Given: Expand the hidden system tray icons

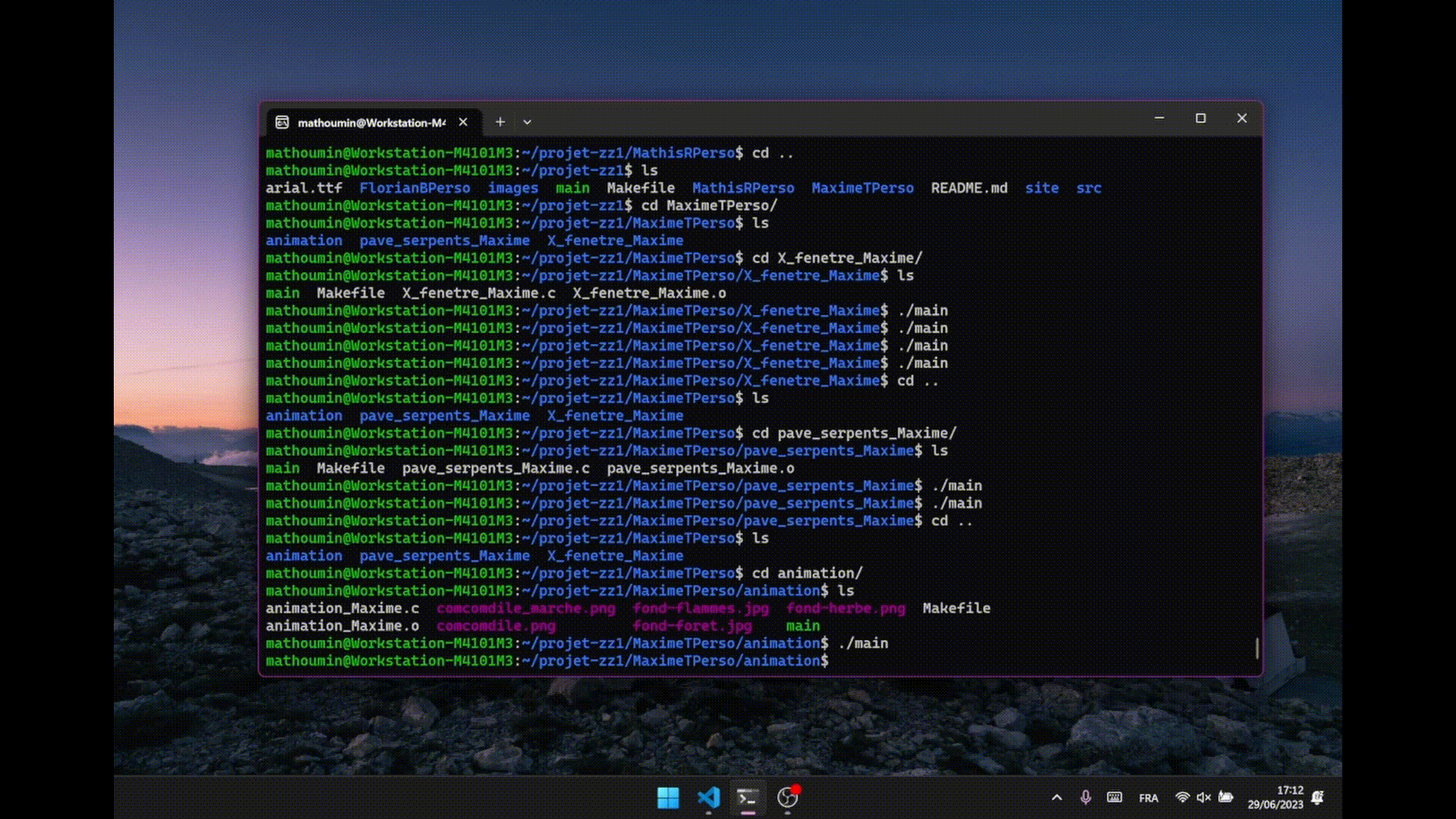Looking at the screenshot, I should [x=1056, y=798].
